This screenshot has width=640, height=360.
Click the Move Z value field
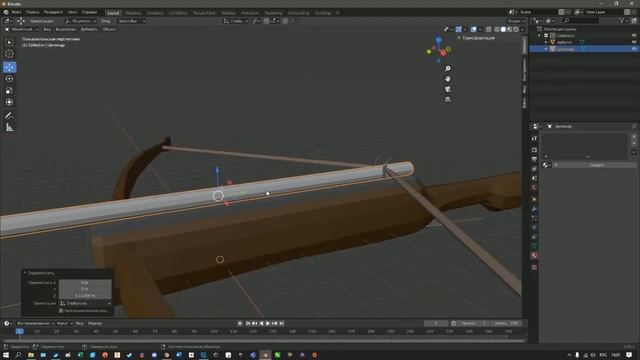(85, 296)
